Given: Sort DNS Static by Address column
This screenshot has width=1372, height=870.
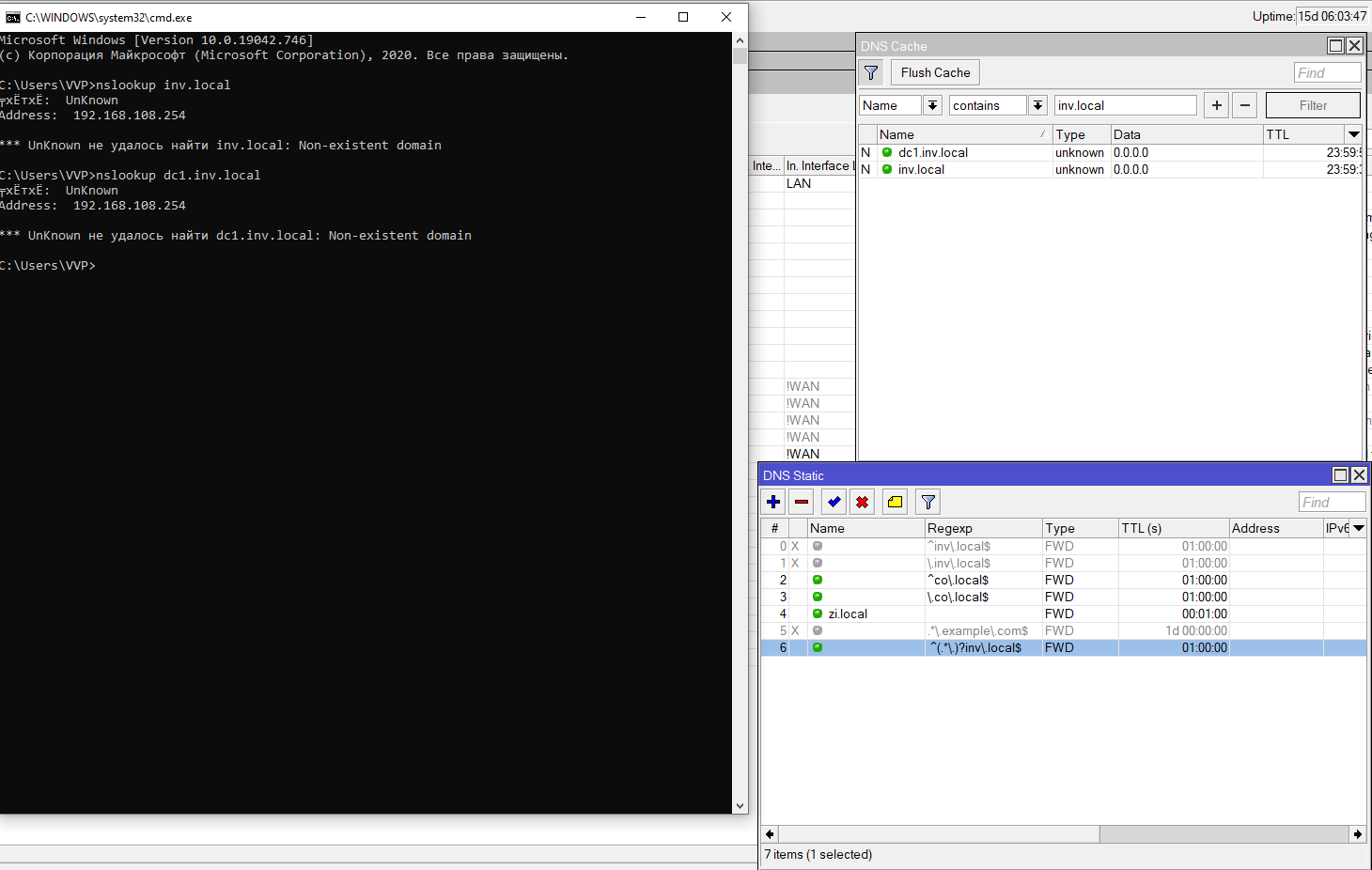Looking at the screenshot, I should point(1276,528).
